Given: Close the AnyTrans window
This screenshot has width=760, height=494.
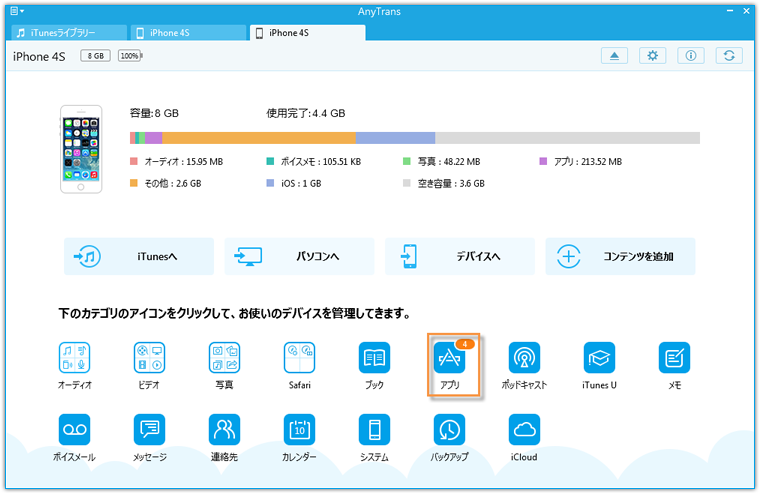Looking at the screenshot, I should tap(746, 11).
